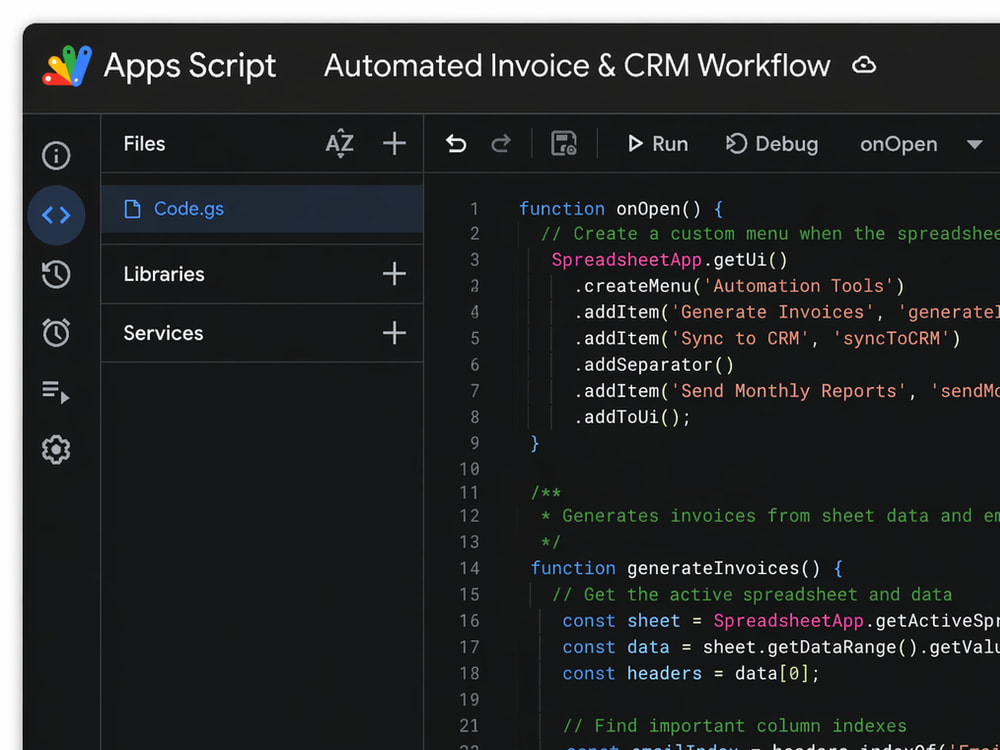The image size is (1000, 750).
Task: Click the '.addItem('Send Monthly Reports'' line
Action: (x=786, y=391)
